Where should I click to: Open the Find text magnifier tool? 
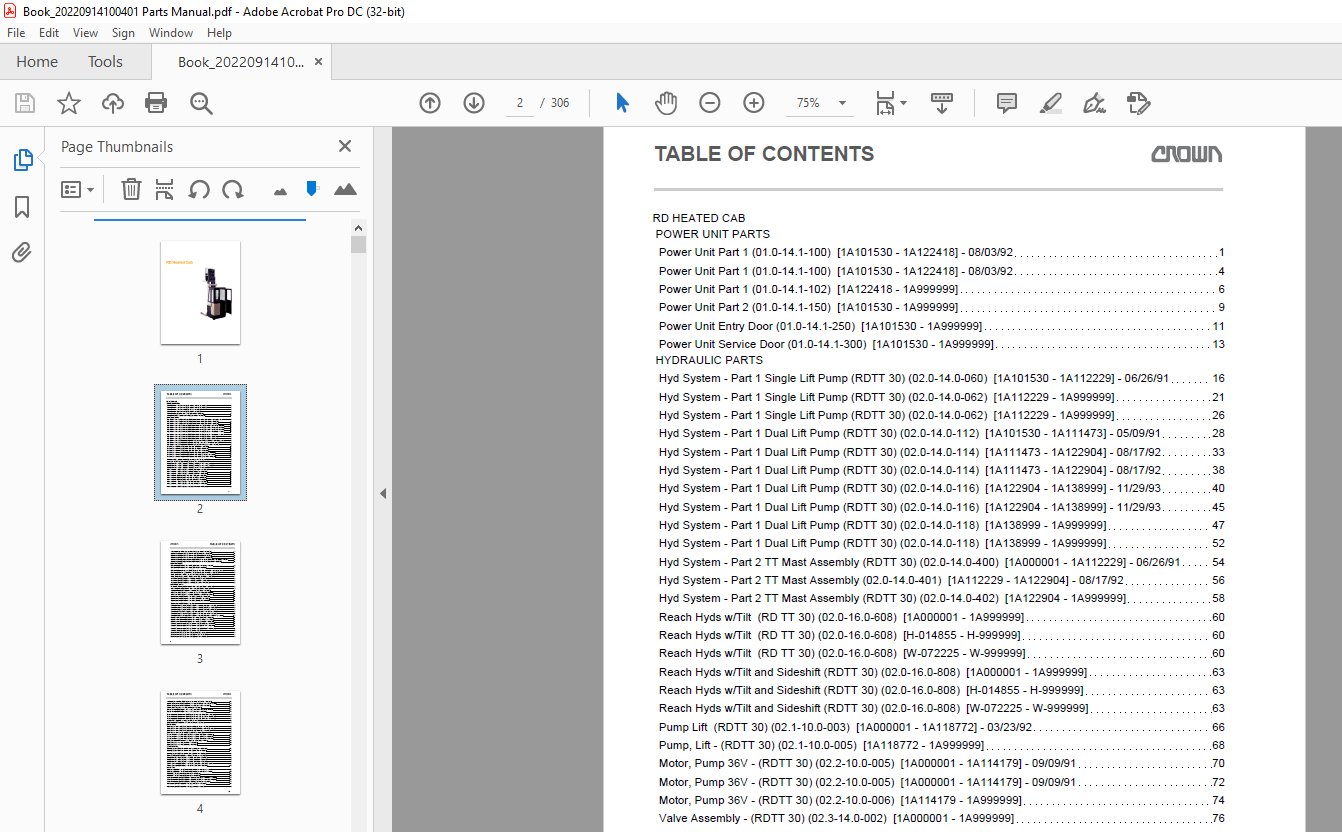[x=201, y=103]
